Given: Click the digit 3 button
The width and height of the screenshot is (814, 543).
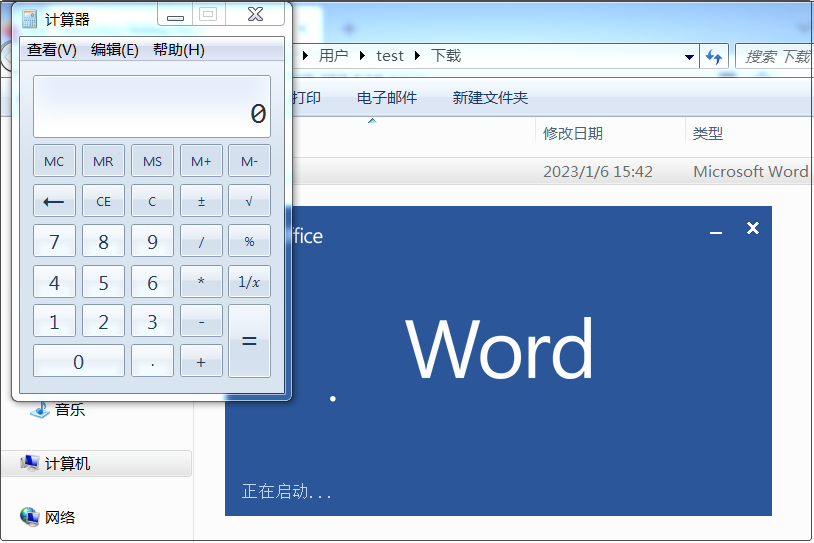Looking at the screenshot, I should (x=152, y=321).
